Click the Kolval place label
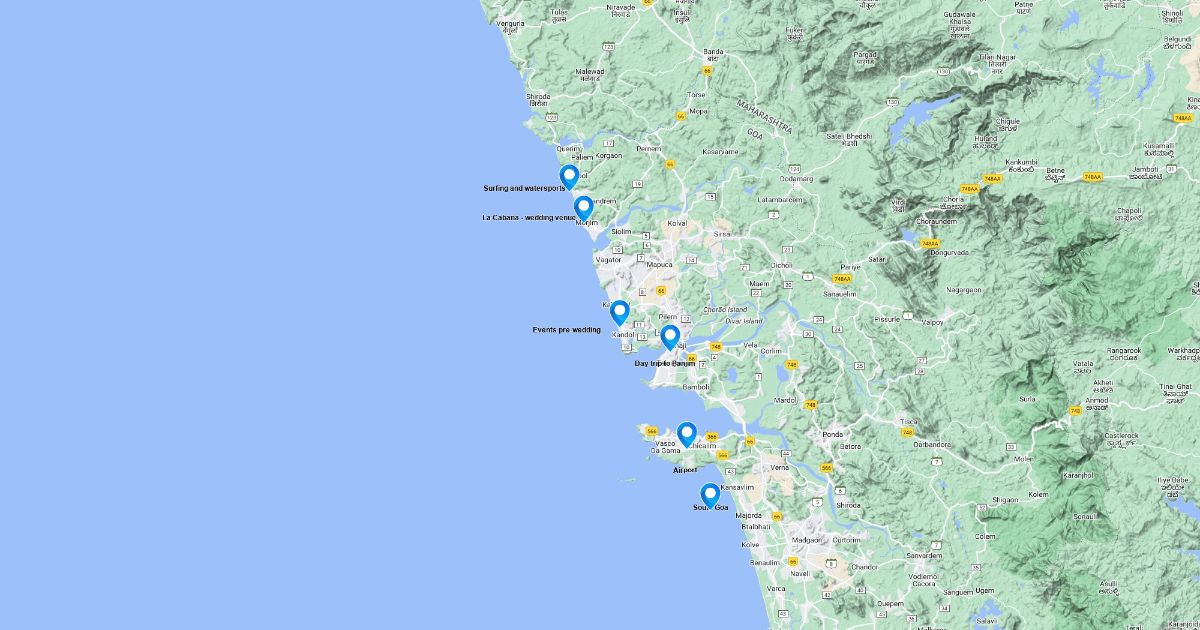1200x630 pixels. [678, 224]
